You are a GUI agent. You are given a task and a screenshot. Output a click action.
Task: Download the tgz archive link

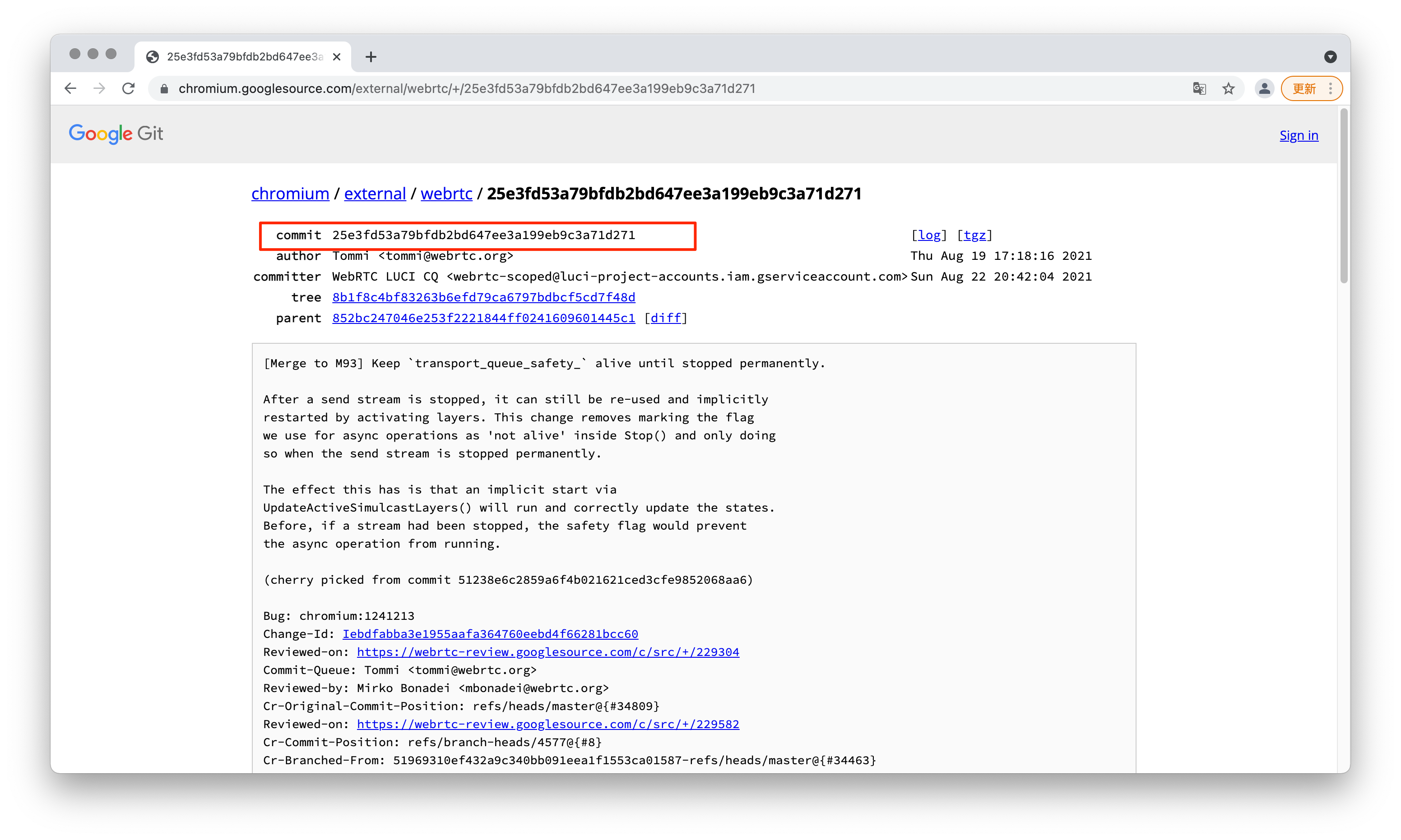pyautogui.click(x=974, y=235)
